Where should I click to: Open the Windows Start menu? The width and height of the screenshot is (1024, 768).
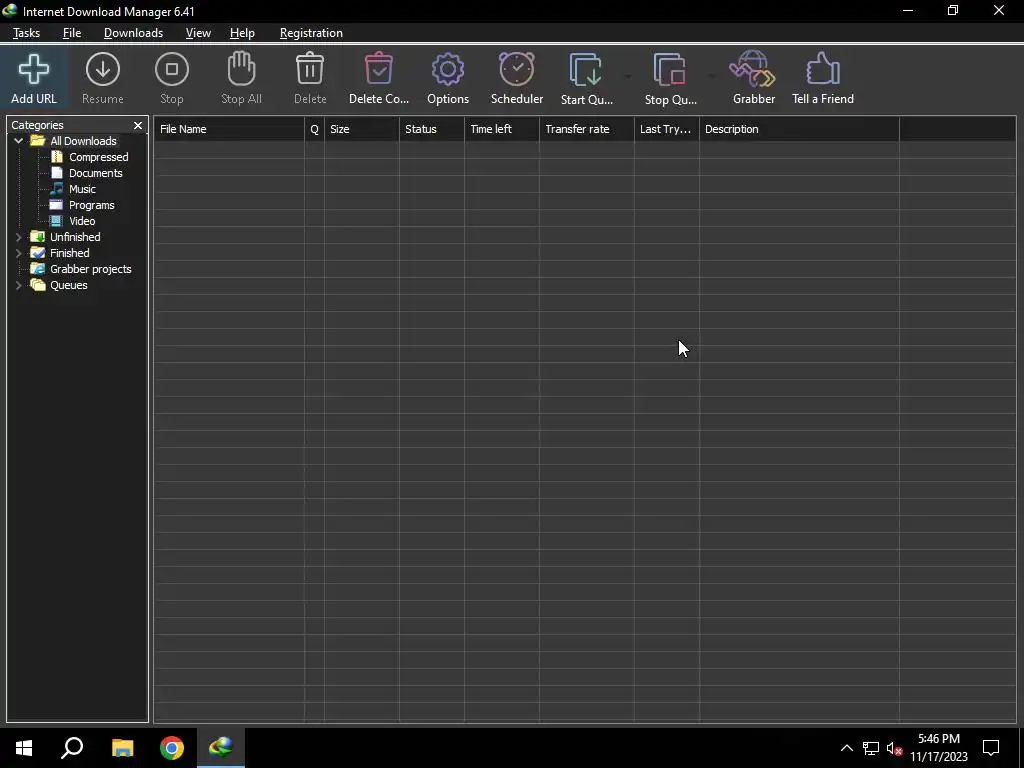click(x=24, y=748)
